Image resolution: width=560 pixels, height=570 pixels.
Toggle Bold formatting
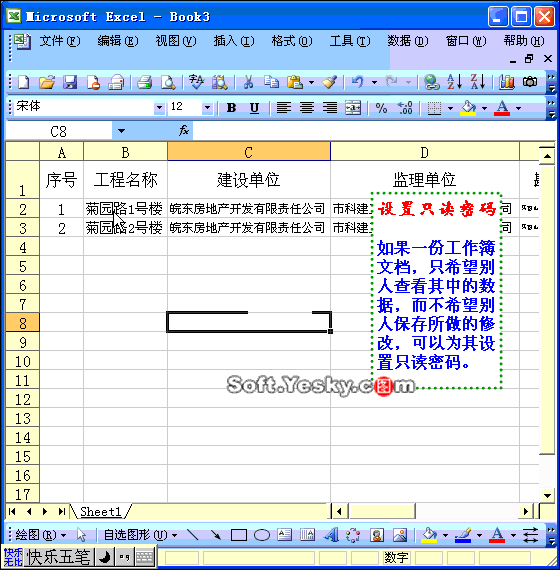point(231,108)
